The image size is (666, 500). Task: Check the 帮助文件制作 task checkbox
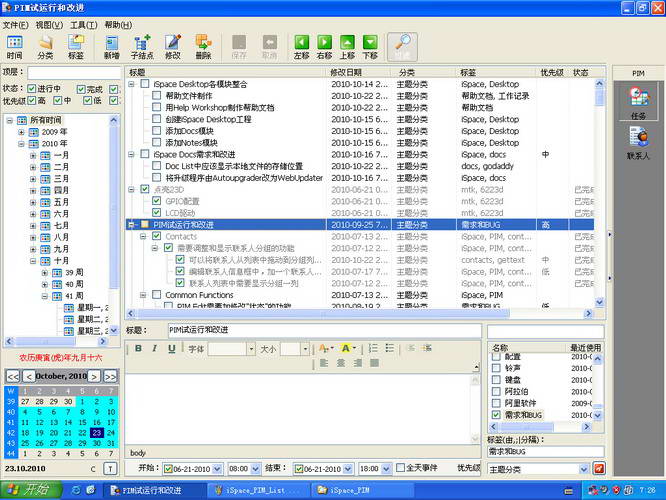[157, 95]
